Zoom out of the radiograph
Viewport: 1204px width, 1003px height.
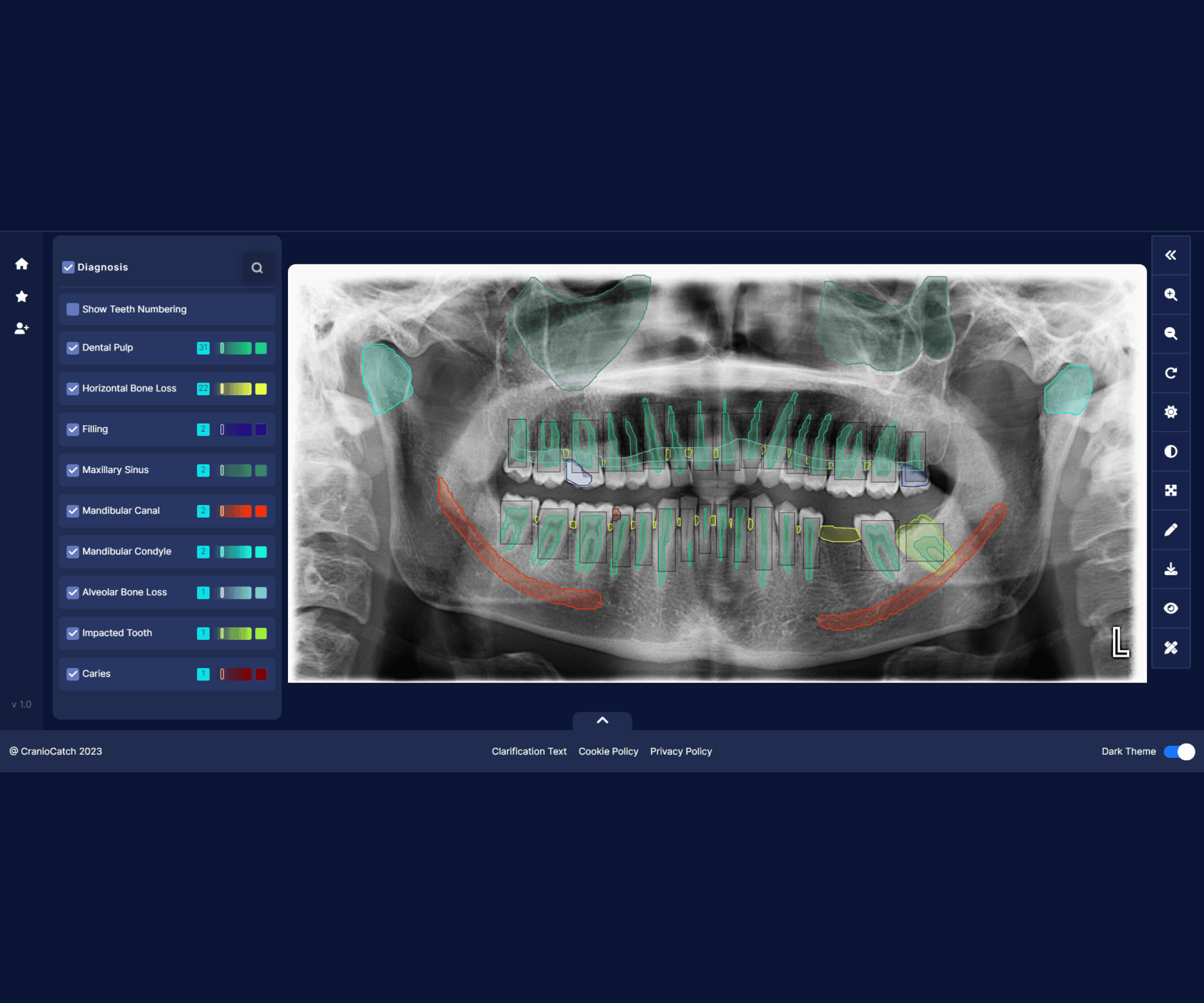coord(1171,333)
